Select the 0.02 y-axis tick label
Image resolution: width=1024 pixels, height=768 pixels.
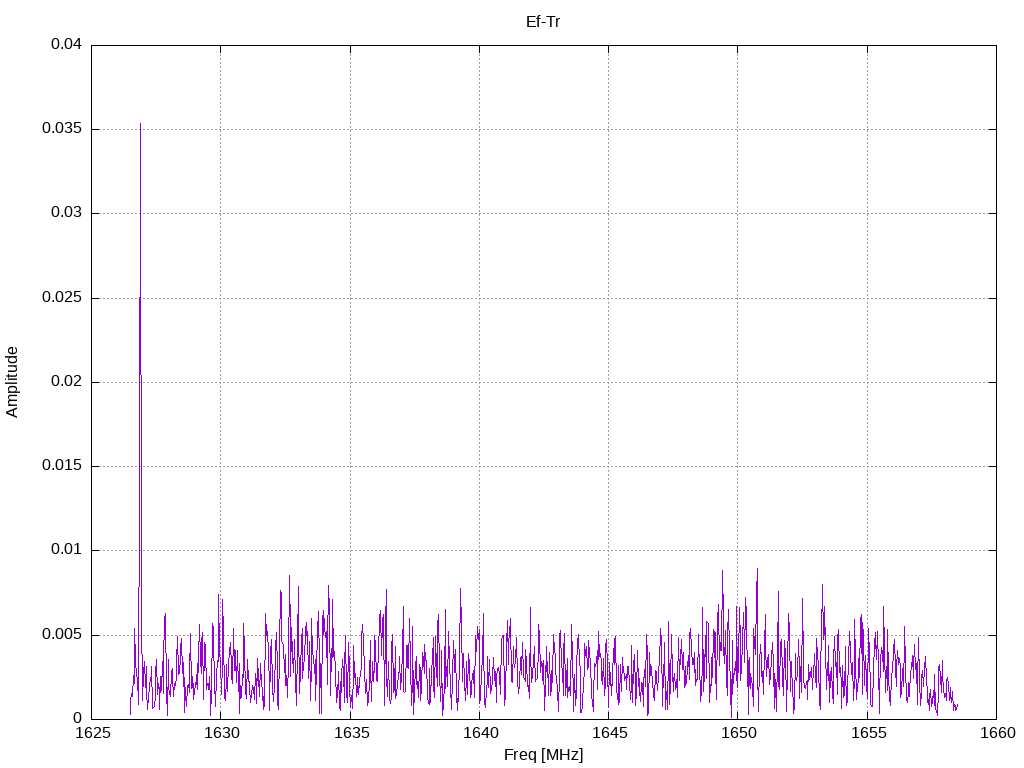(x=66, y=382)
